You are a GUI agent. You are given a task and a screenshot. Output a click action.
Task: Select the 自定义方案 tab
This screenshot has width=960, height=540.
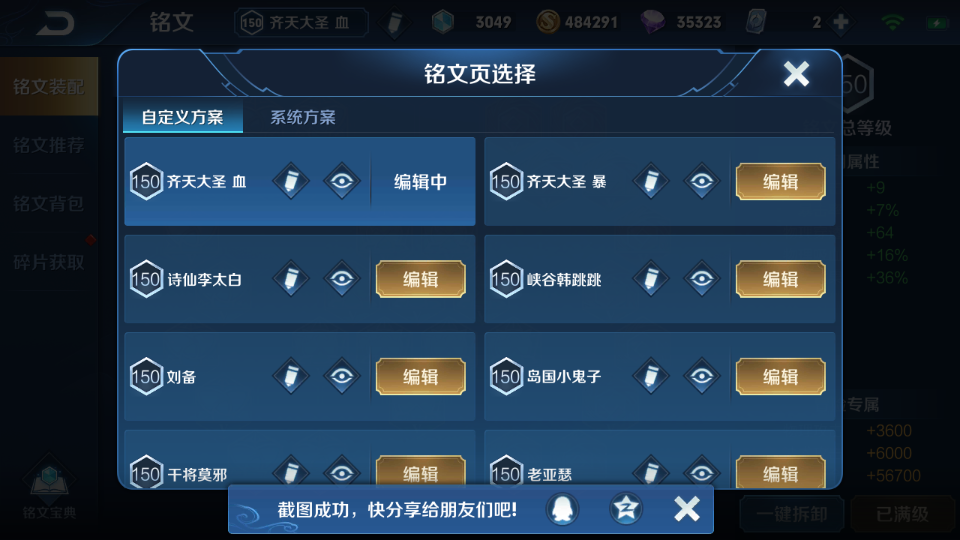(183, 117)
